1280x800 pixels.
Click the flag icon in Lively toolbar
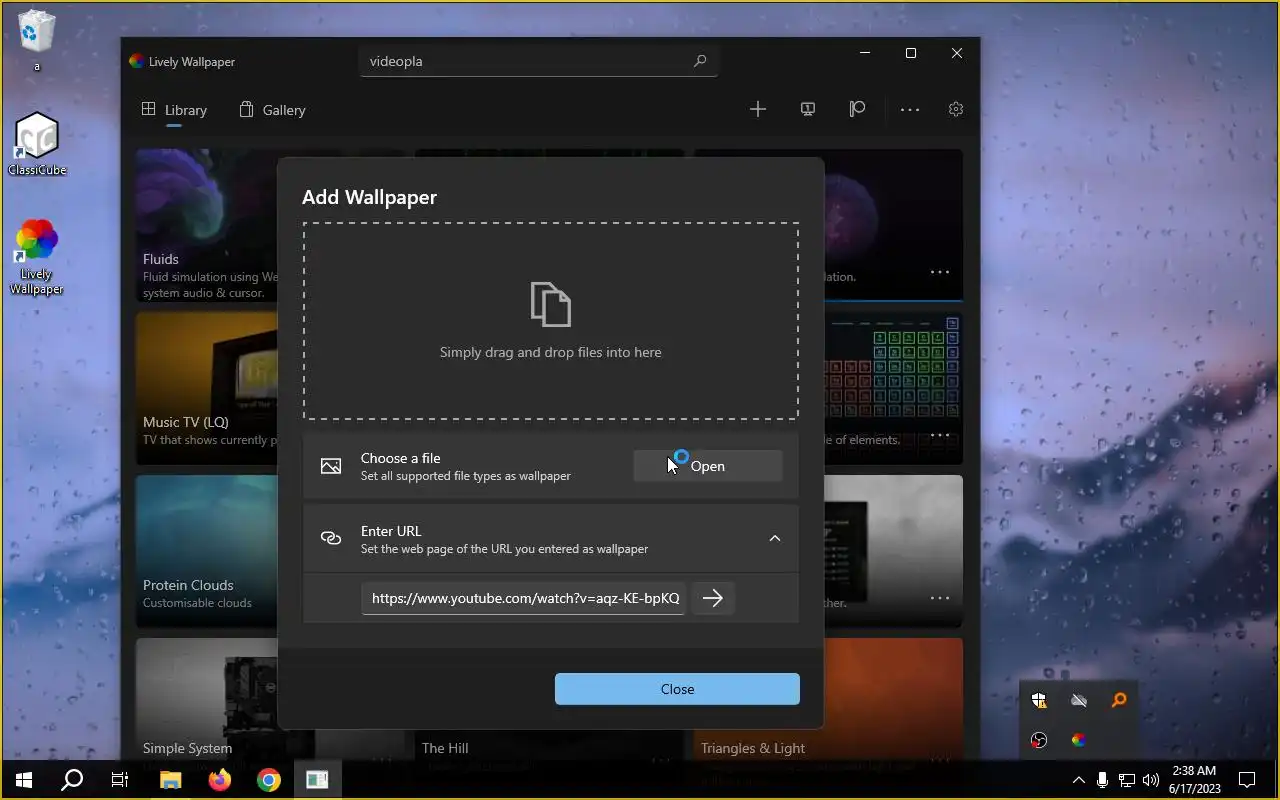[857, 109]
